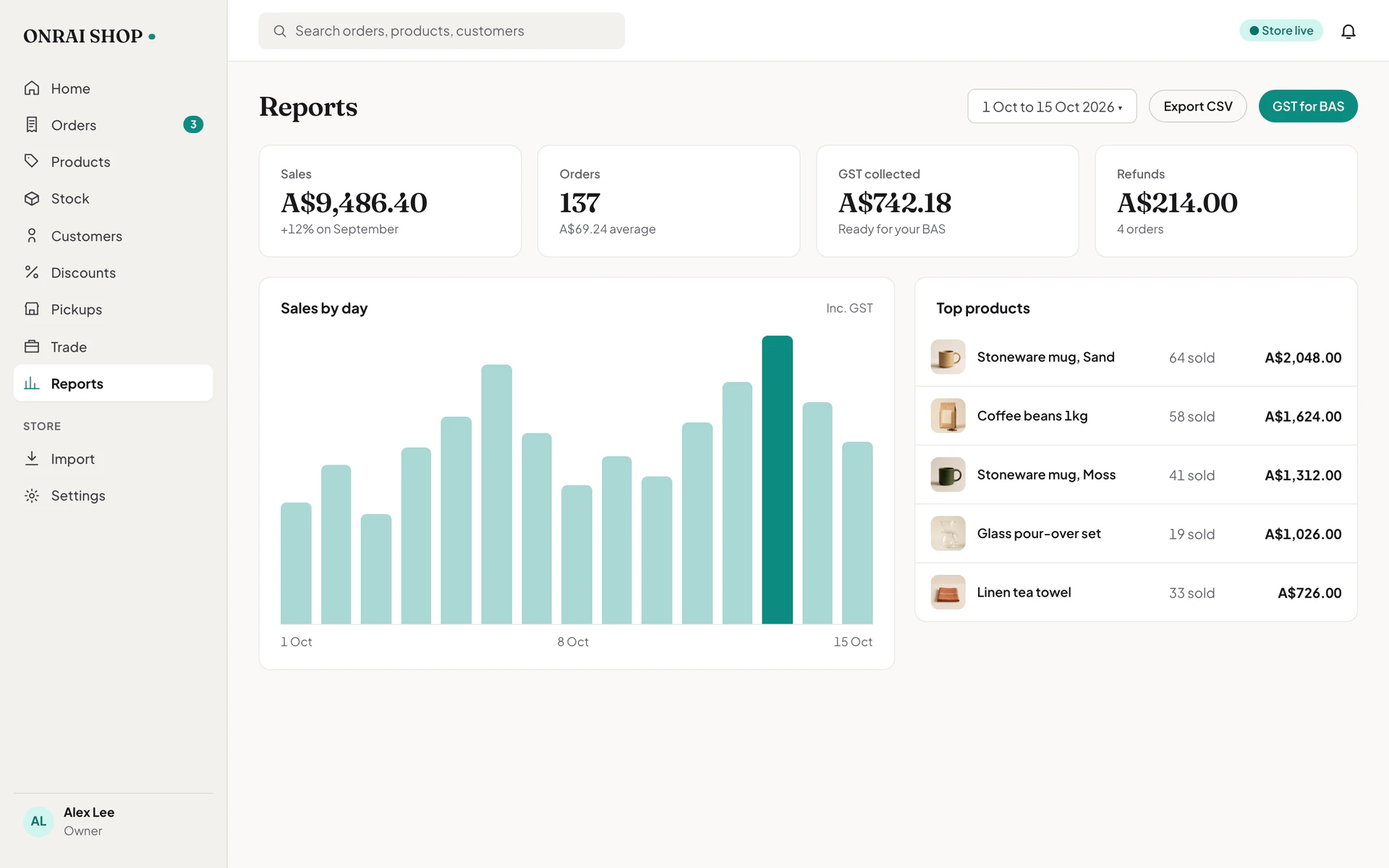Click Alex Lee owner name
This screenshot has width=1389, height=868.
[x=89, y=812]
